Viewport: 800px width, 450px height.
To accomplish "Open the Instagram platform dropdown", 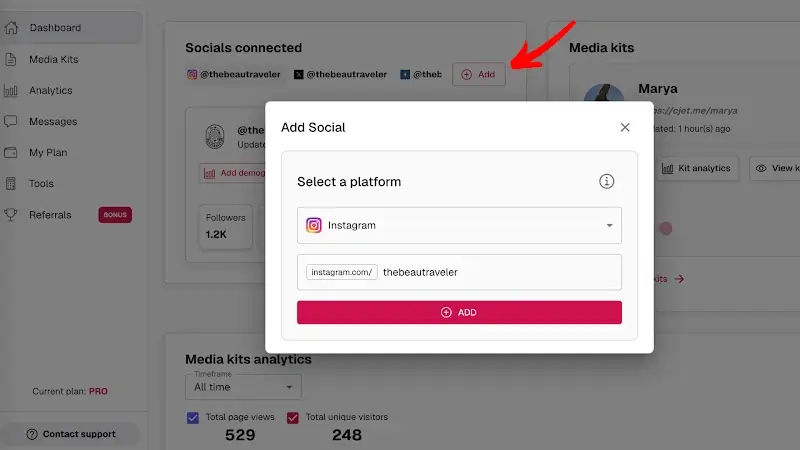I will (x=459, y=225).
